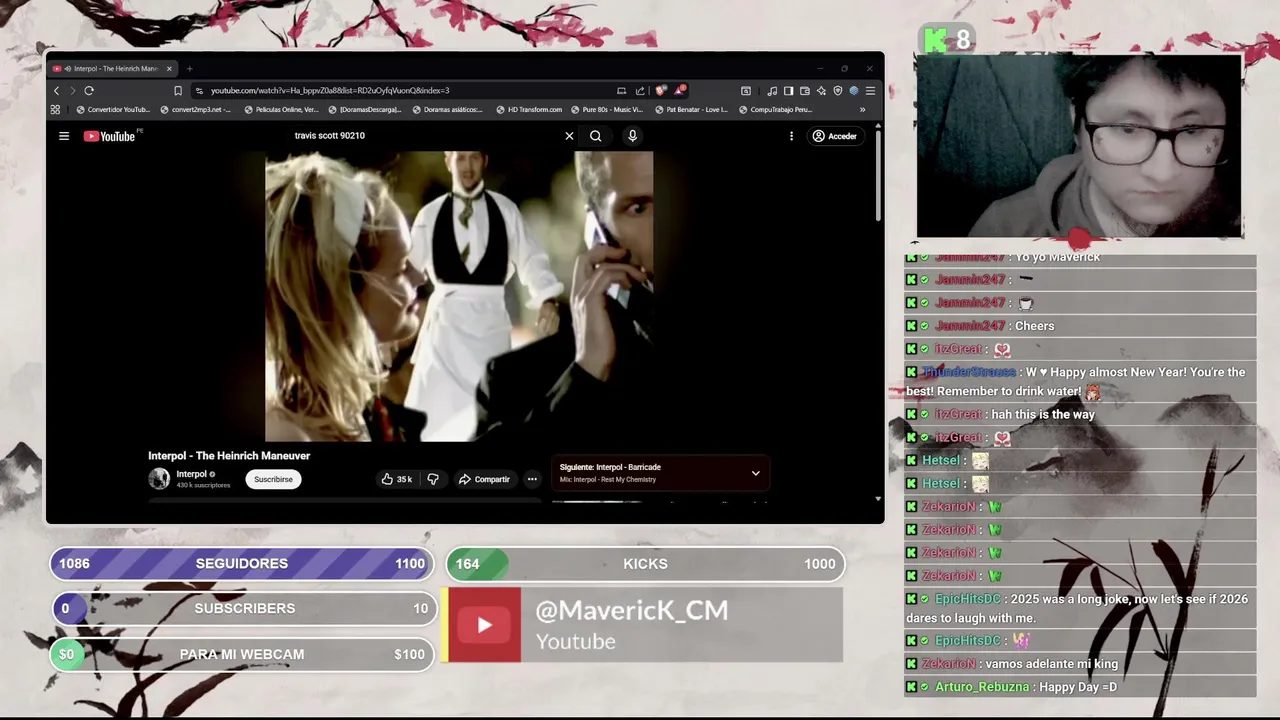Sign in using the Acceder button
The height and width of the screenshot is (720, 1280).
point(835,136)
